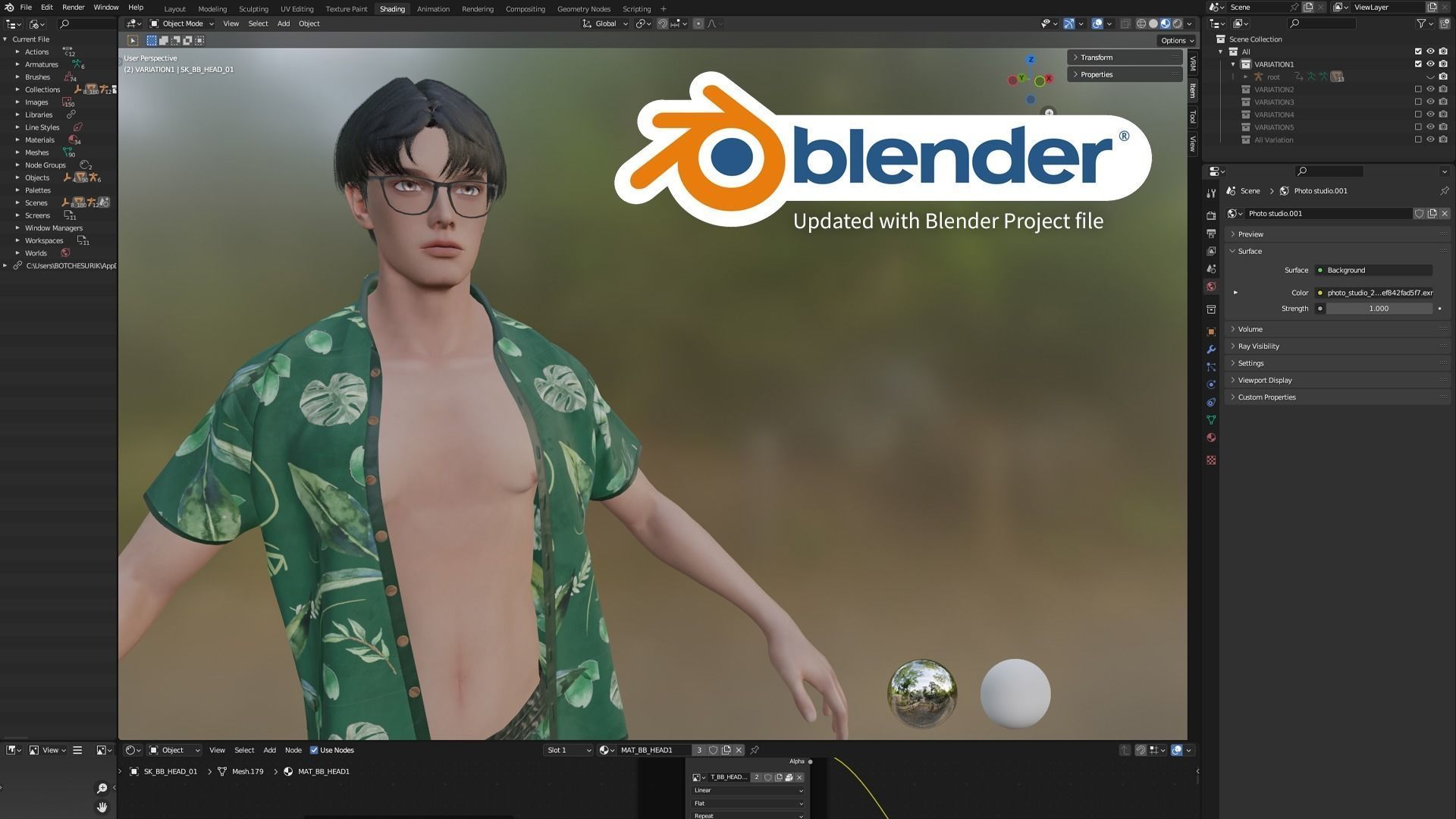Open the World properties tab icon

click(1211, 287)
